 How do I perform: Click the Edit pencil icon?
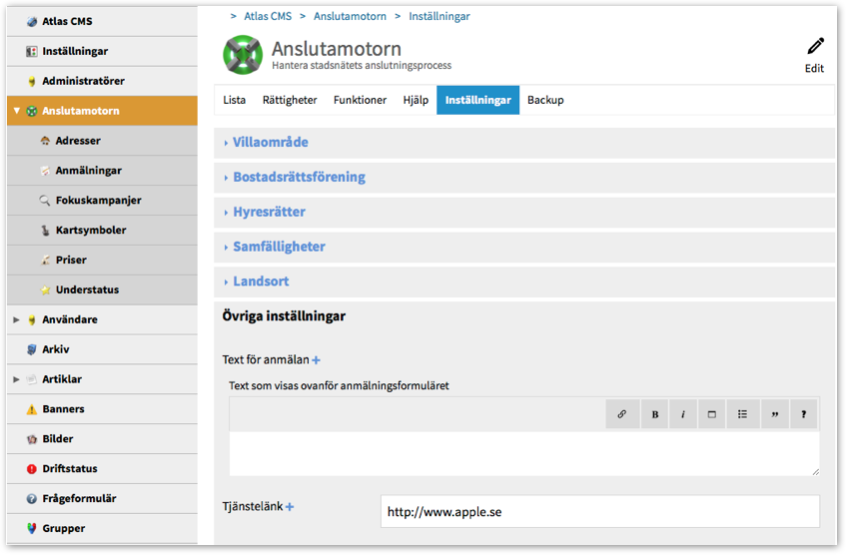click(815, 47)
